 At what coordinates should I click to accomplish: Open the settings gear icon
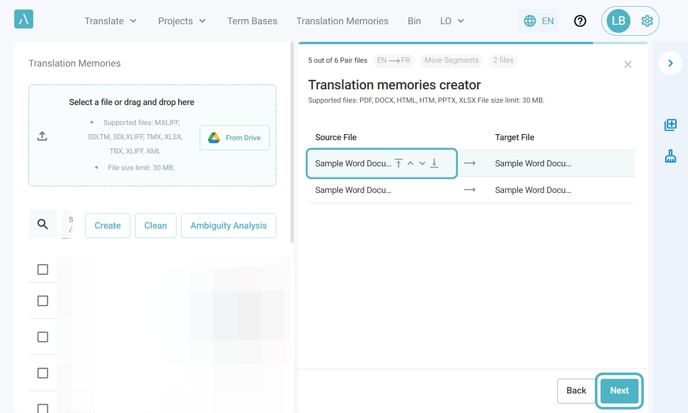point(647,21)
